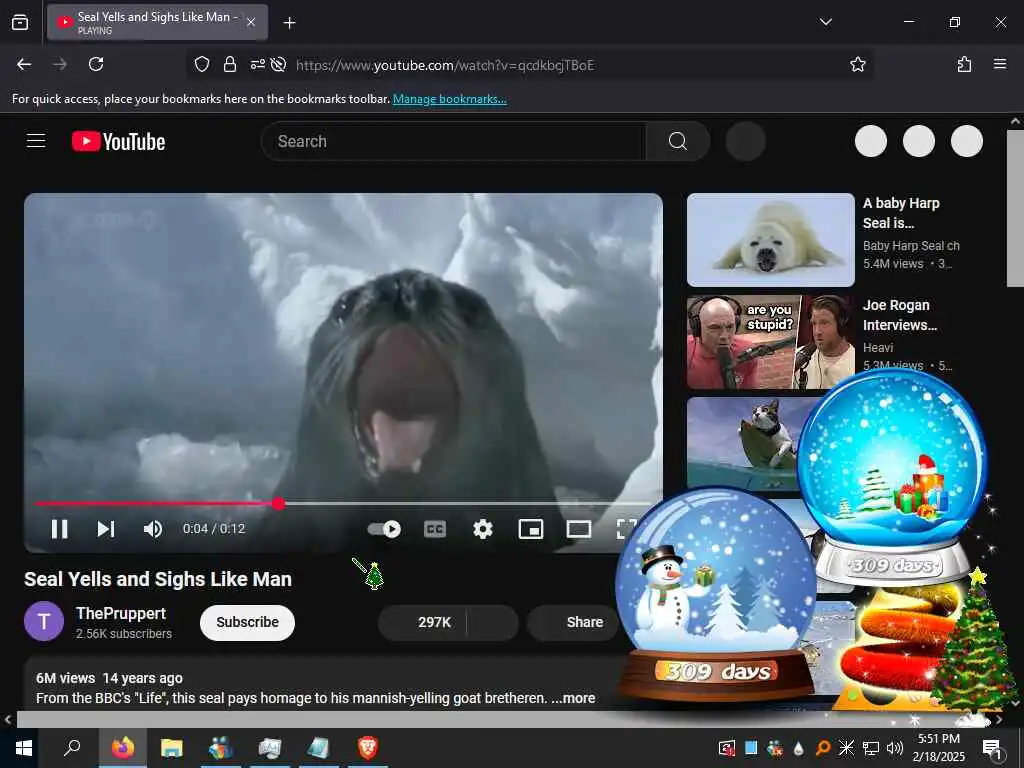Open Joe Rogan Interviews video thumbnail
1024x768 pixels.
coord(771,342)
